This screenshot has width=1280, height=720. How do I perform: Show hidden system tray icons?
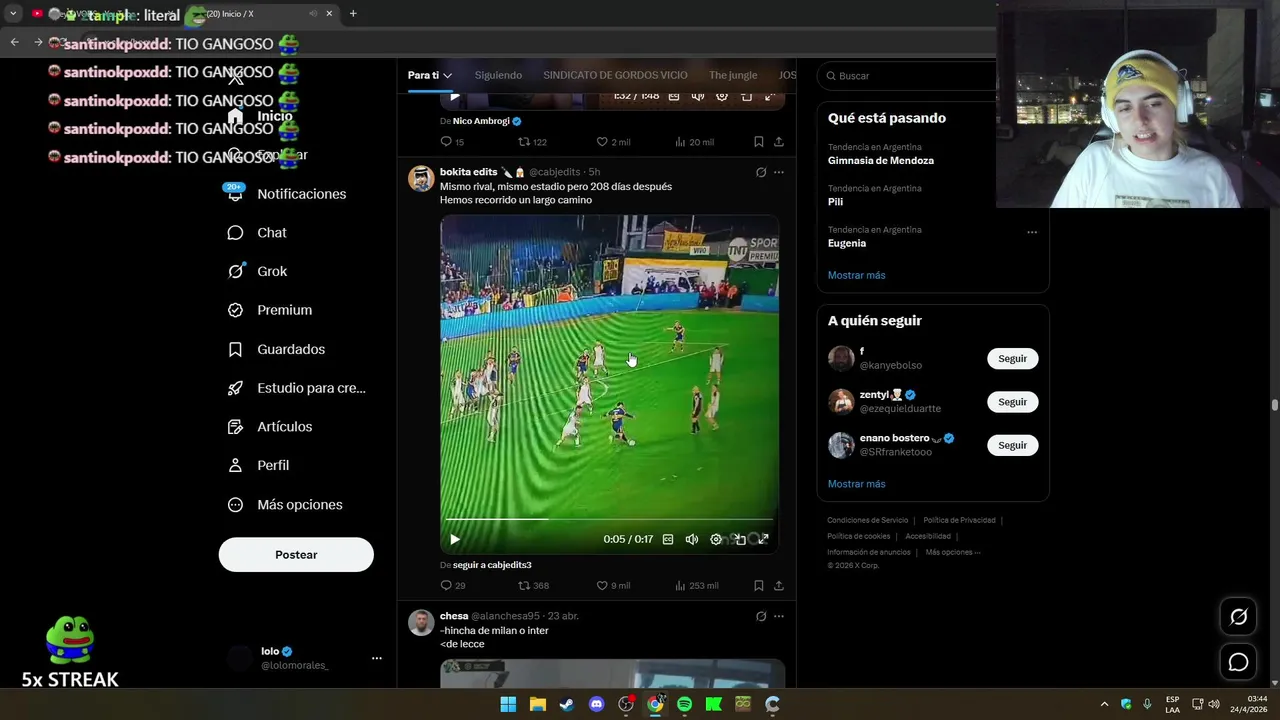pyautogui.click(x=1104, y=704)
